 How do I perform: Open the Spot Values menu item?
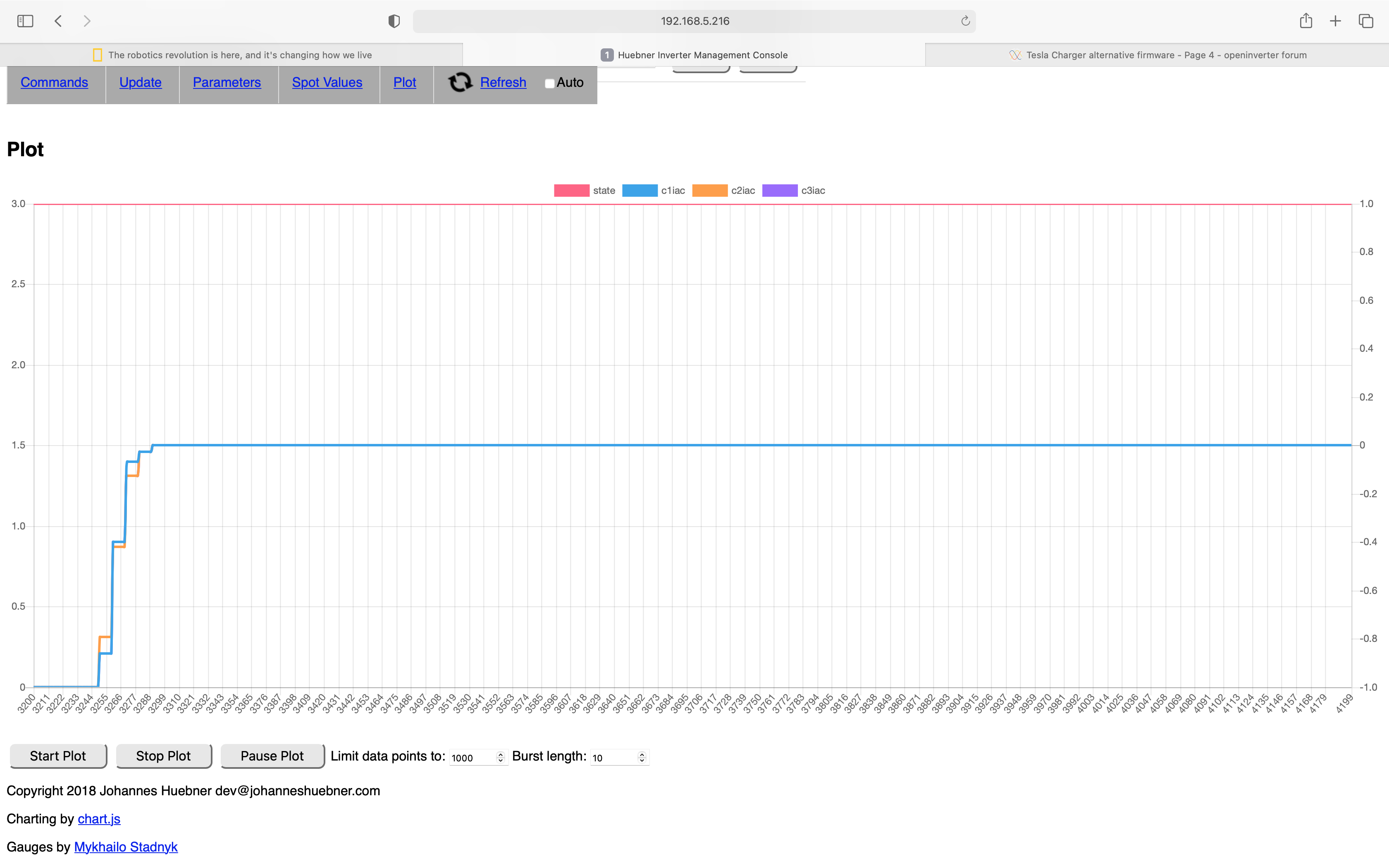(327, 83)
